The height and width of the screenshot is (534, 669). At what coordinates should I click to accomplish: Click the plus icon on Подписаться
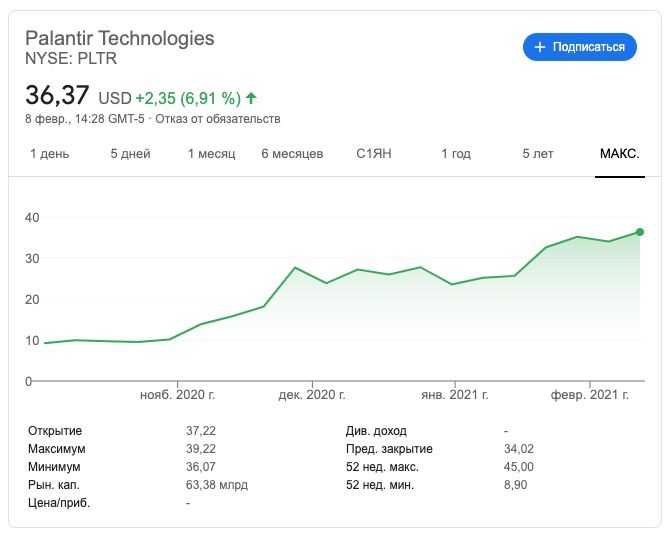(540, 47)
